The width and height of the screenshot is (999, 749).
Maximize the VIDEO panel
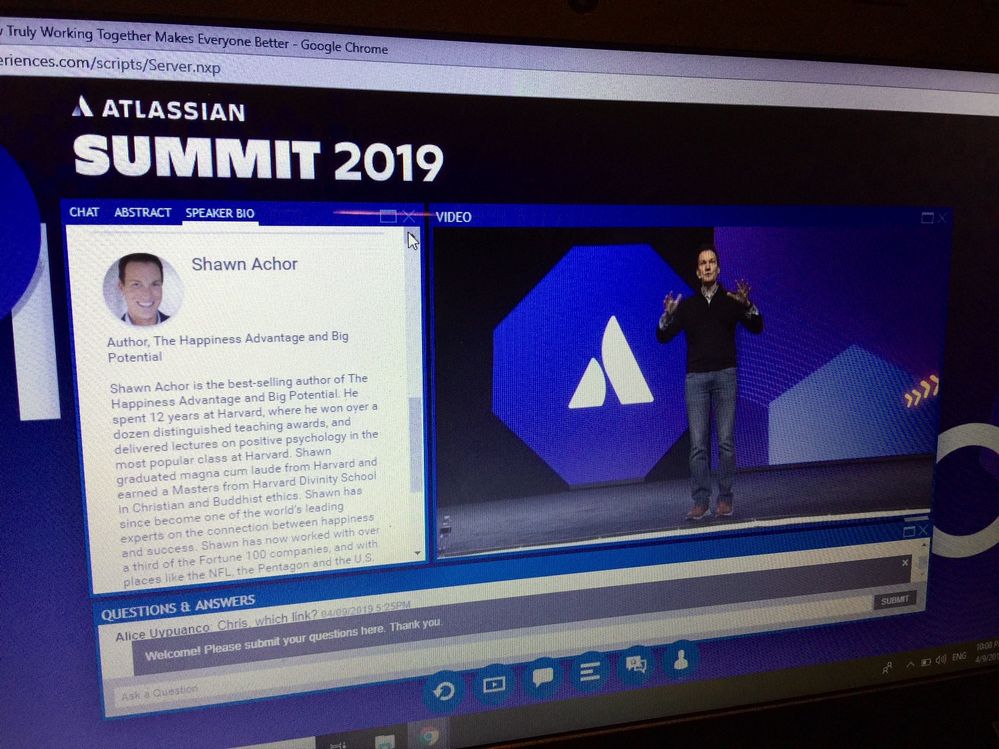(x=928, y=218)
